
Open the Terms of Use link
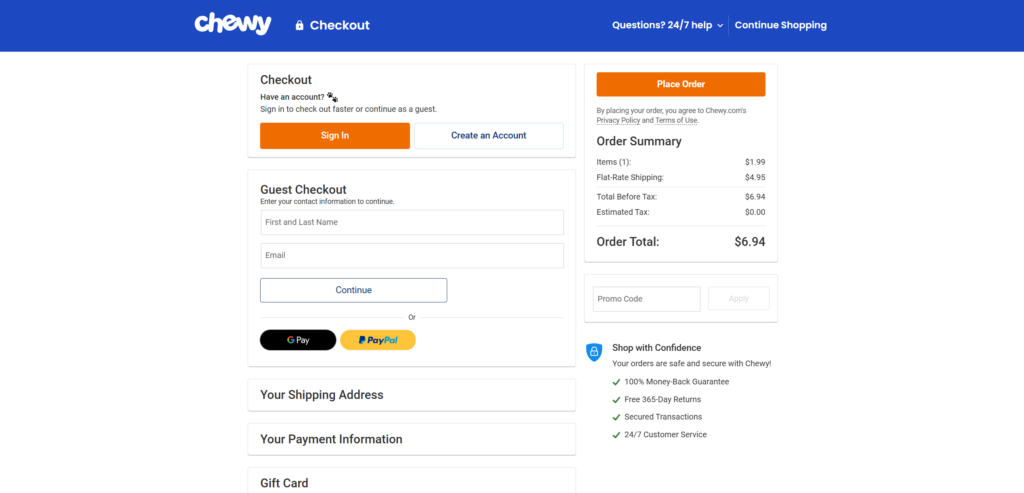click(x=676, y=121)
